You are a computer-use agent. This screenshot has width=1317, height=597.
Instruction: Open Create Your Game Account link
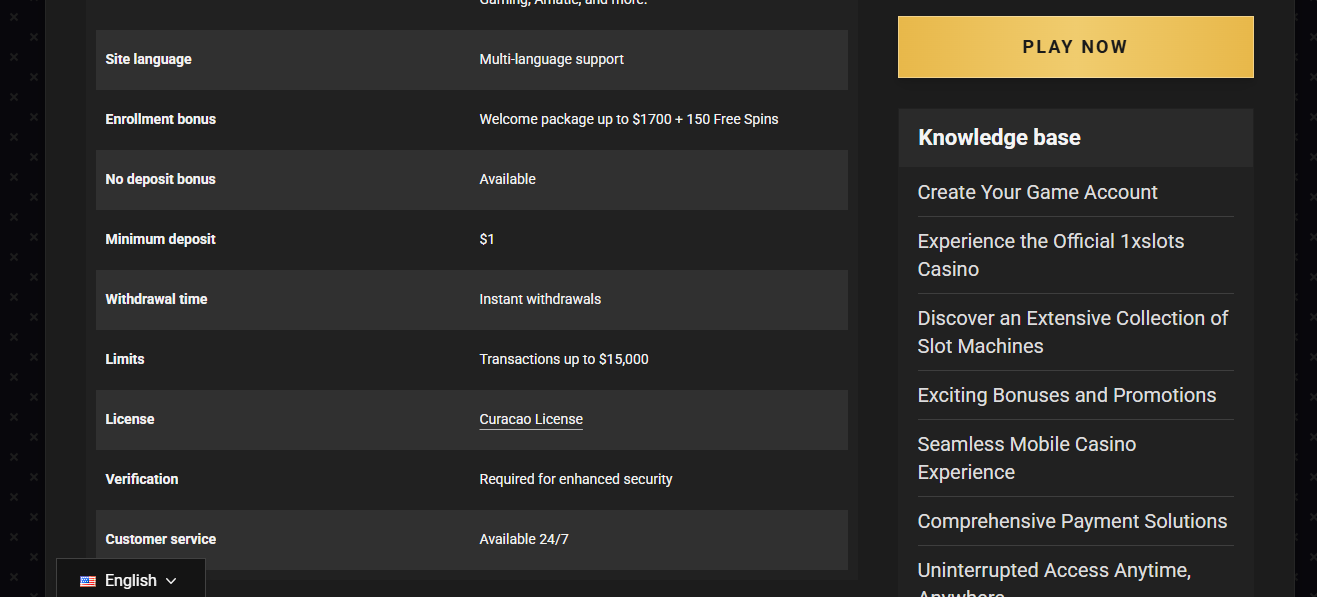point(1037,192)
